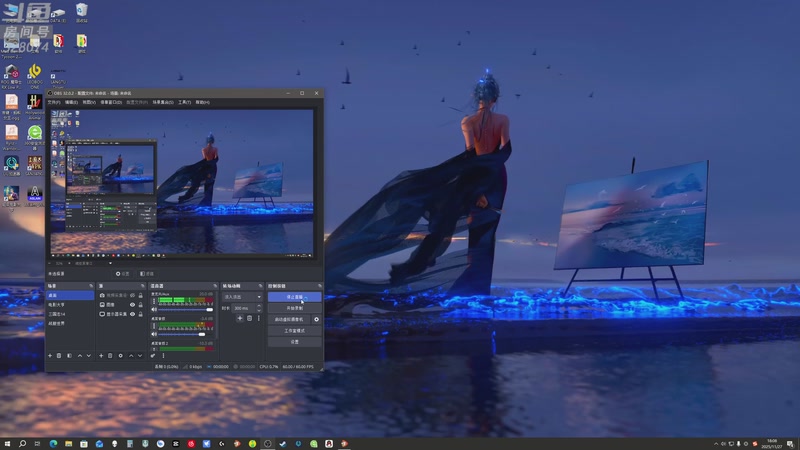The height and width of the screenshot is (450, 800).
Task: Adjust 桌面音频 volume slider
Action: click(186, 334)
